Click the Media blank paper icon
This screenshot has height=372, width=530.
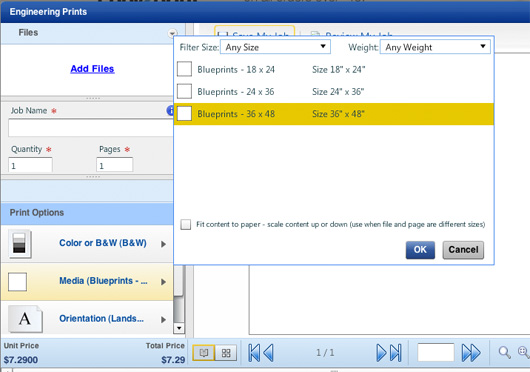(x=17, y=281)
